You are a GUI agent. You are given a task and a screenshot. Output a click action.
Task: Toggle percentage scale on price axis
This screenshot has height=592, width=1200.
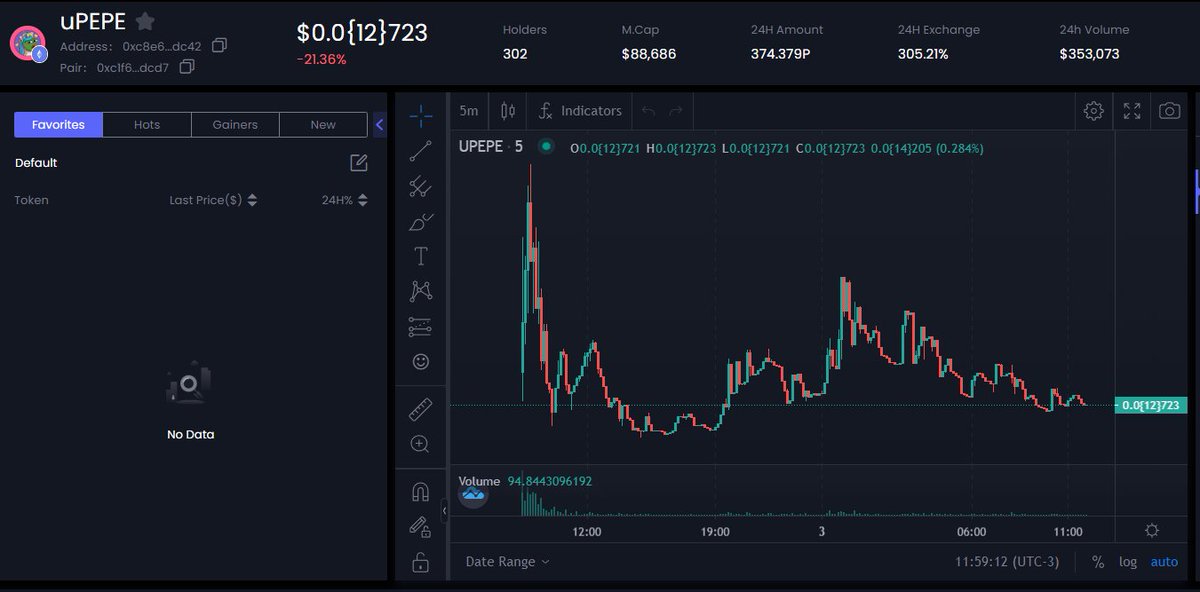1097,561
